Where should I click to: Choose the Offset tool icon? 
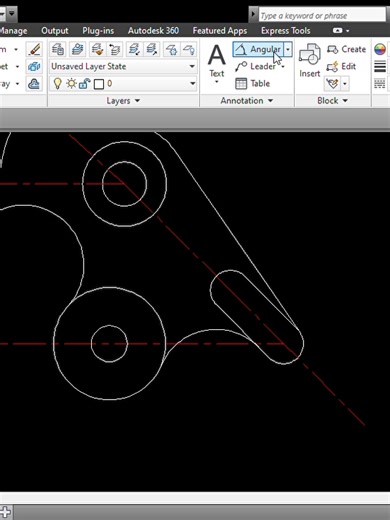pyautogui.click(x=34, y=84)
